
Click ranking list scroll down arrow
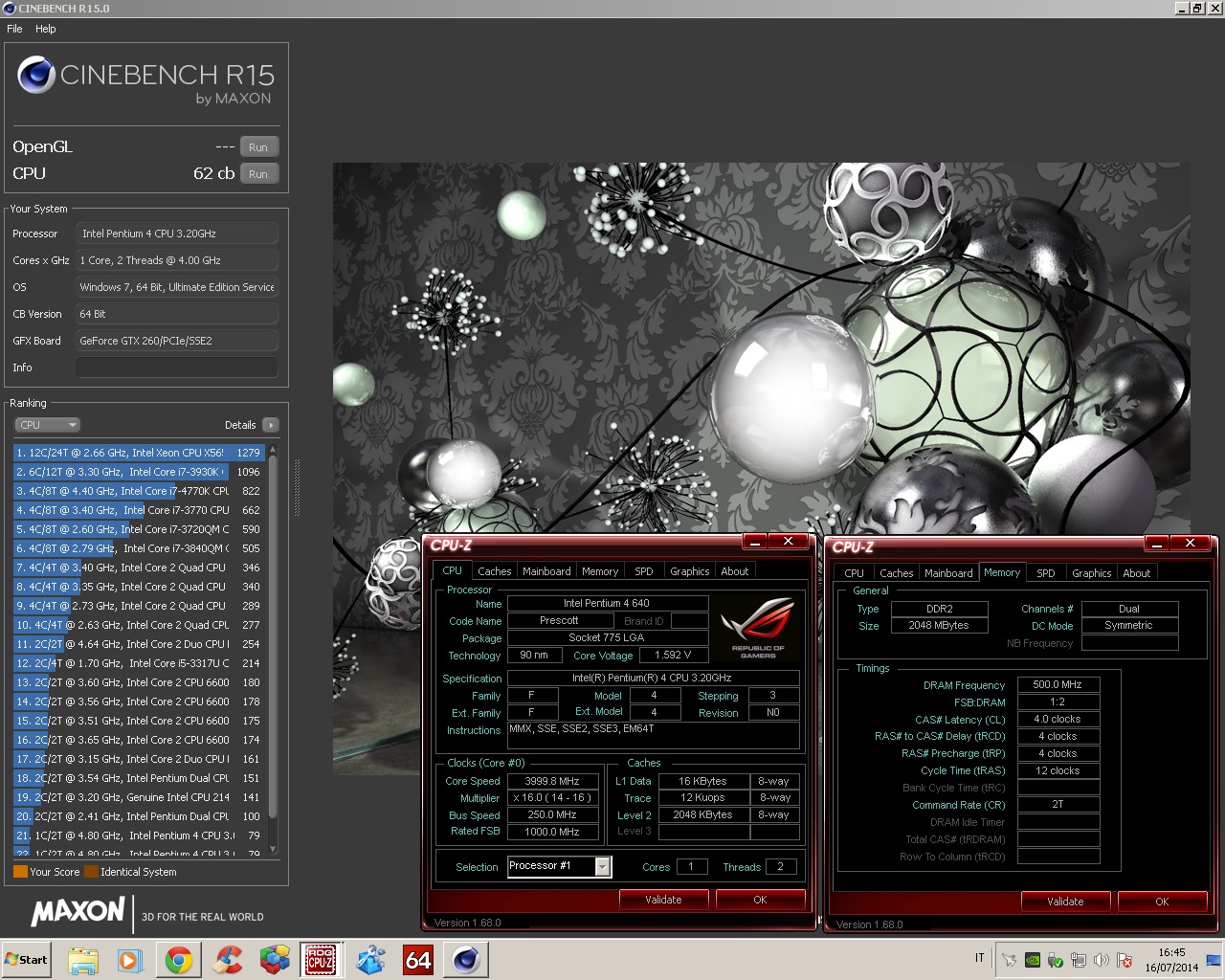click(273, 849)
